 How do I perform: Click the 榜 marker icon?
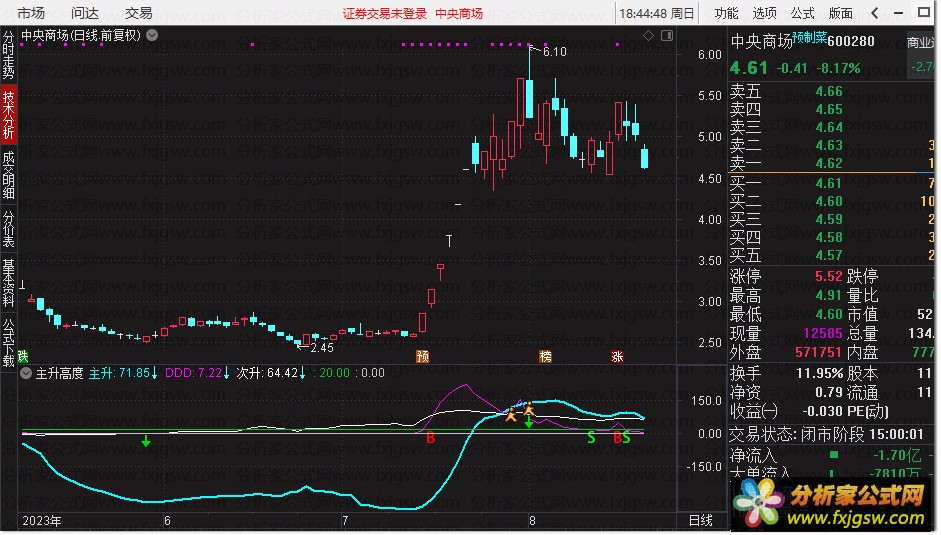pyautogui.click(x=545, y=357)
